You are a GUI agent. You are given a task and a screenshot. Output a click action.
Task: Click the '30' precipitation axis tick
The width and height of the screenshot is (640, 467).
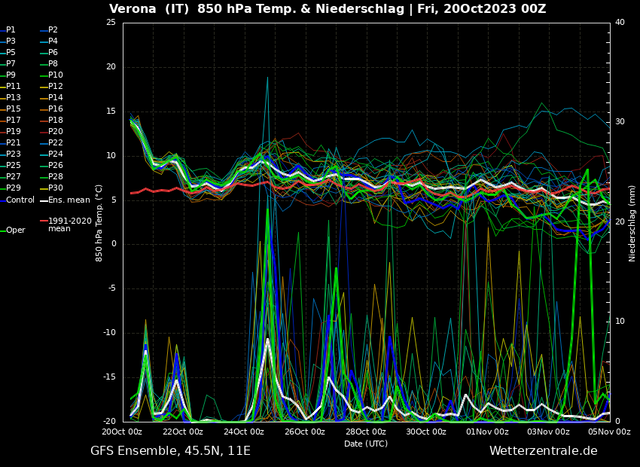coord(620,122)
